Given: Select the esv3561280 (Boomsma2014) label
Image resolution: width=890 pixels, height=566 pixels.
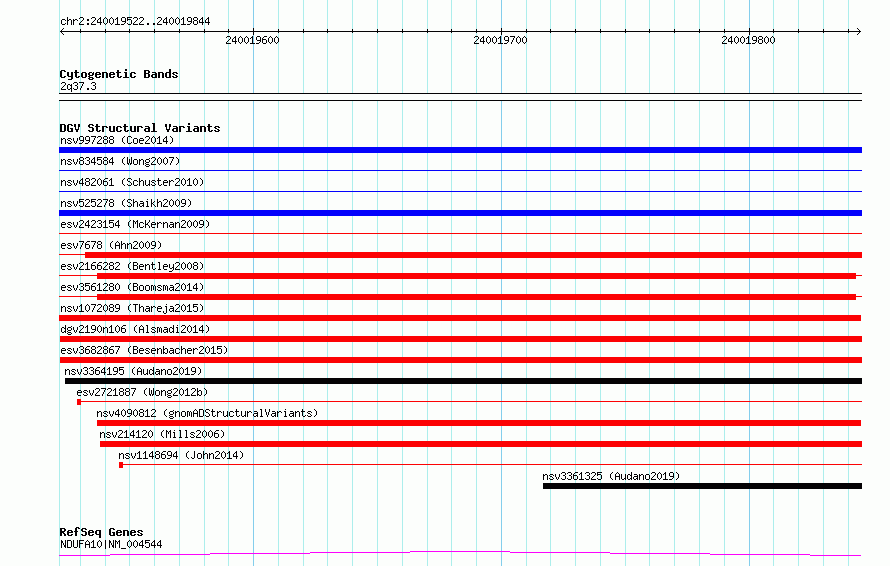Looking at the screenshot, I should [x=132, y=287].
